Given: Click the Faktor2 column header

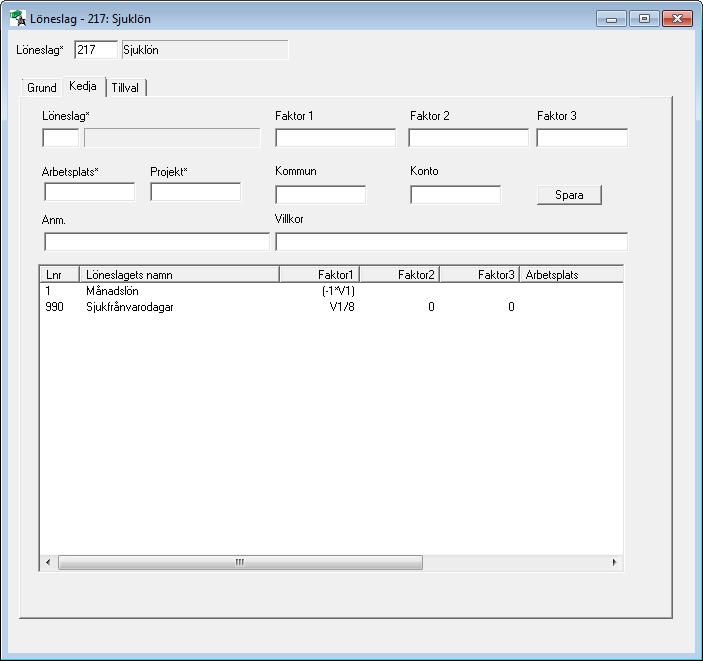Looking at the screenshot, I should (x=399, y=274).
